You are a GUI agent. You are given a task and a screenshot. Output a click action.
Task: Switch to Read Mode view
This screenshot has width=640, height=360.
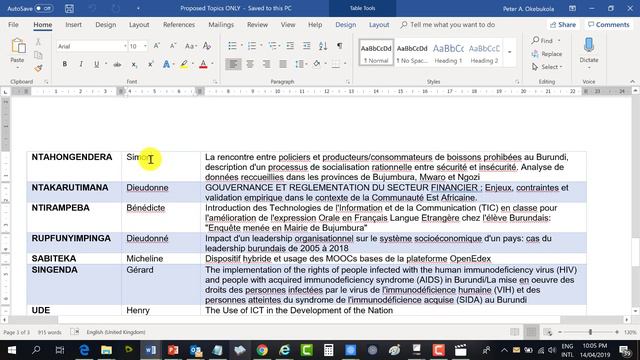pos(515,332)
